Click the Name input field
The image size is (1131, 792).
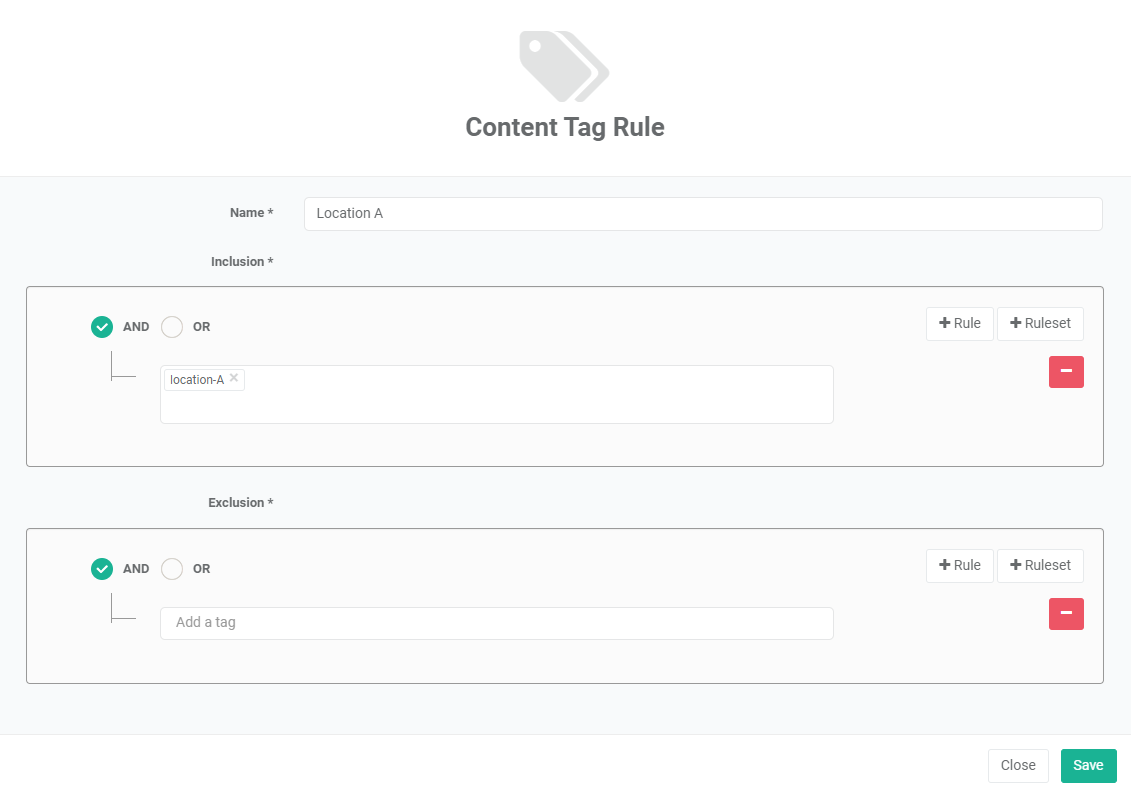[702, 214]
